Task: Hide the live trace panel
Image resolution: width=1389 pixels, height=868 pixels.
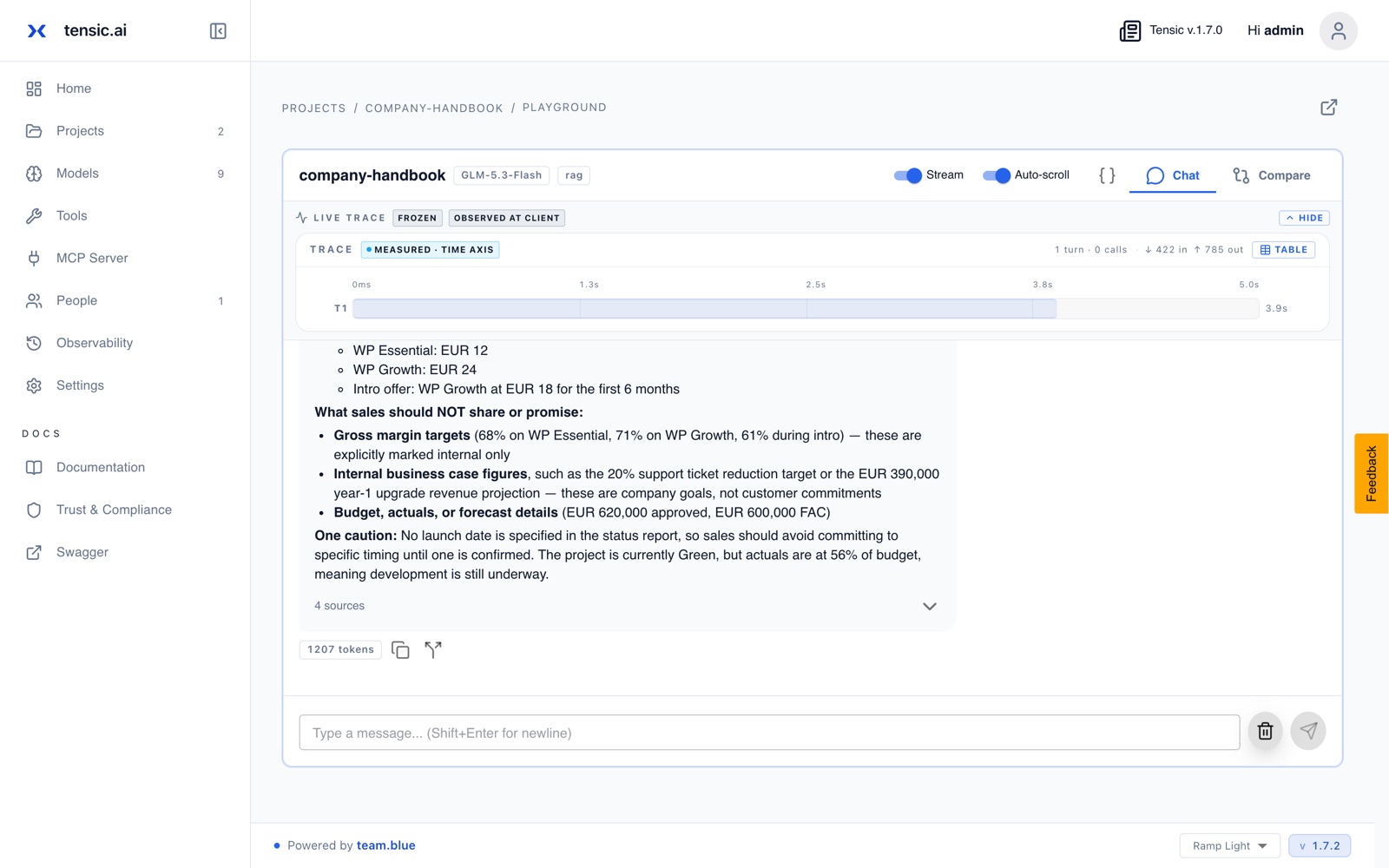Action: click(x=1304, y=218)
